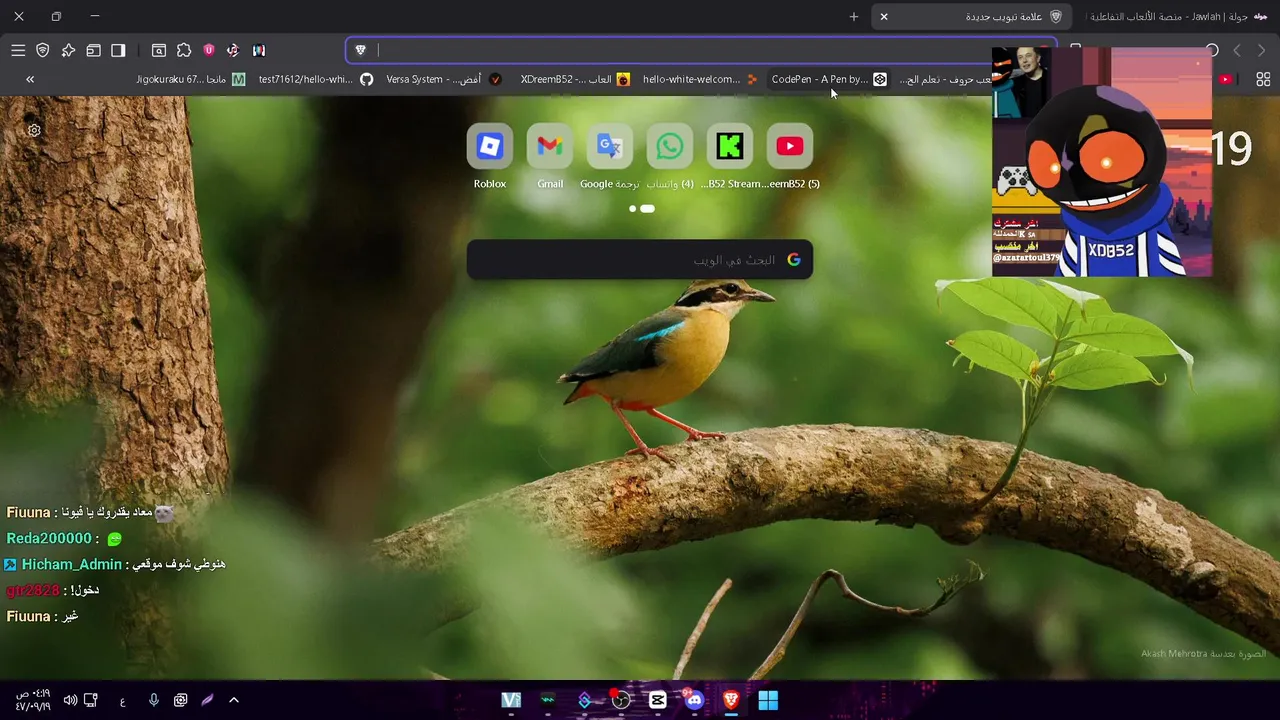Open the hello-white-welcom bookmark

(700, 79)
